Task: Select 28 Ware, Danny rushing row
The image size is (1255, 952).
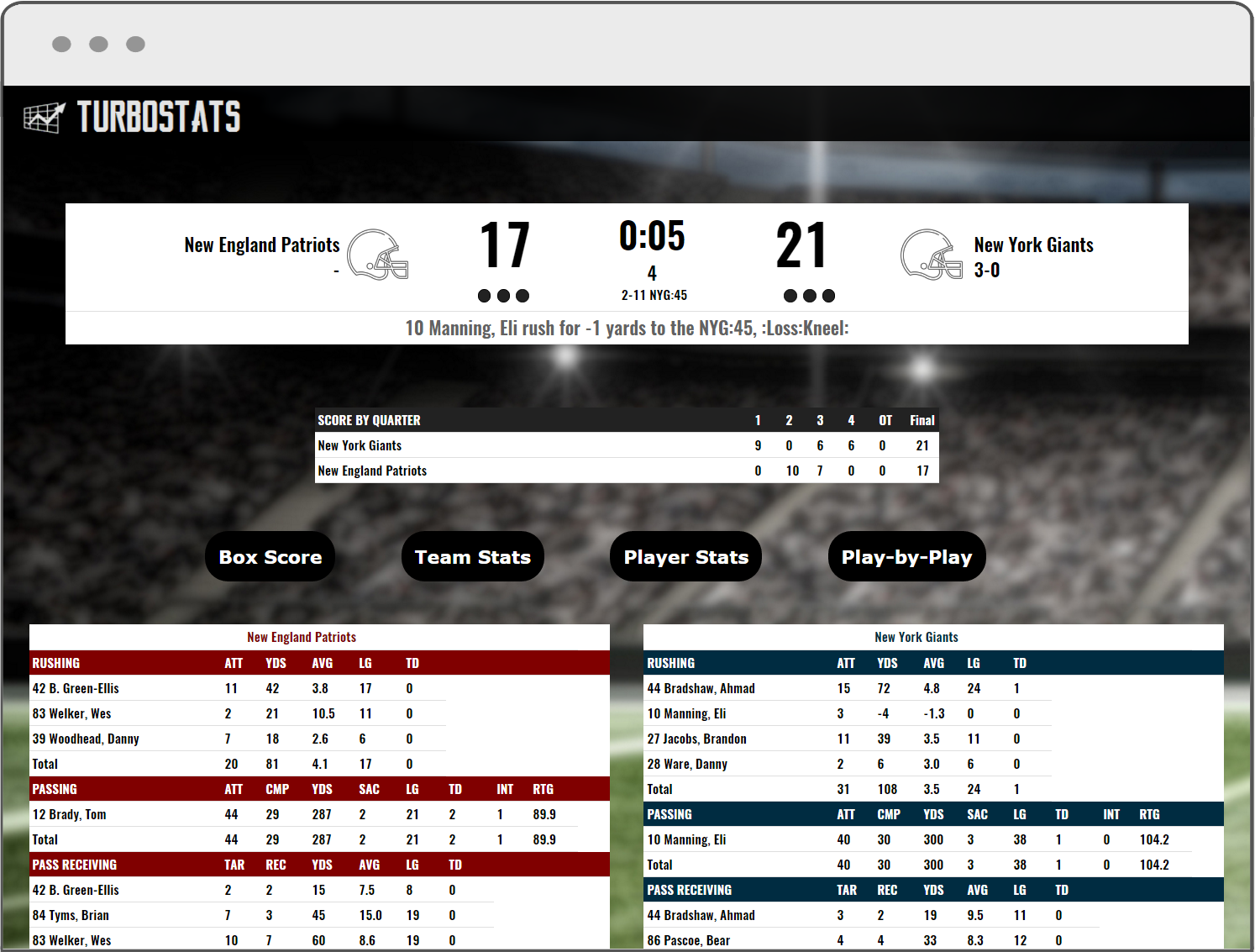Action: coord(848,764)
